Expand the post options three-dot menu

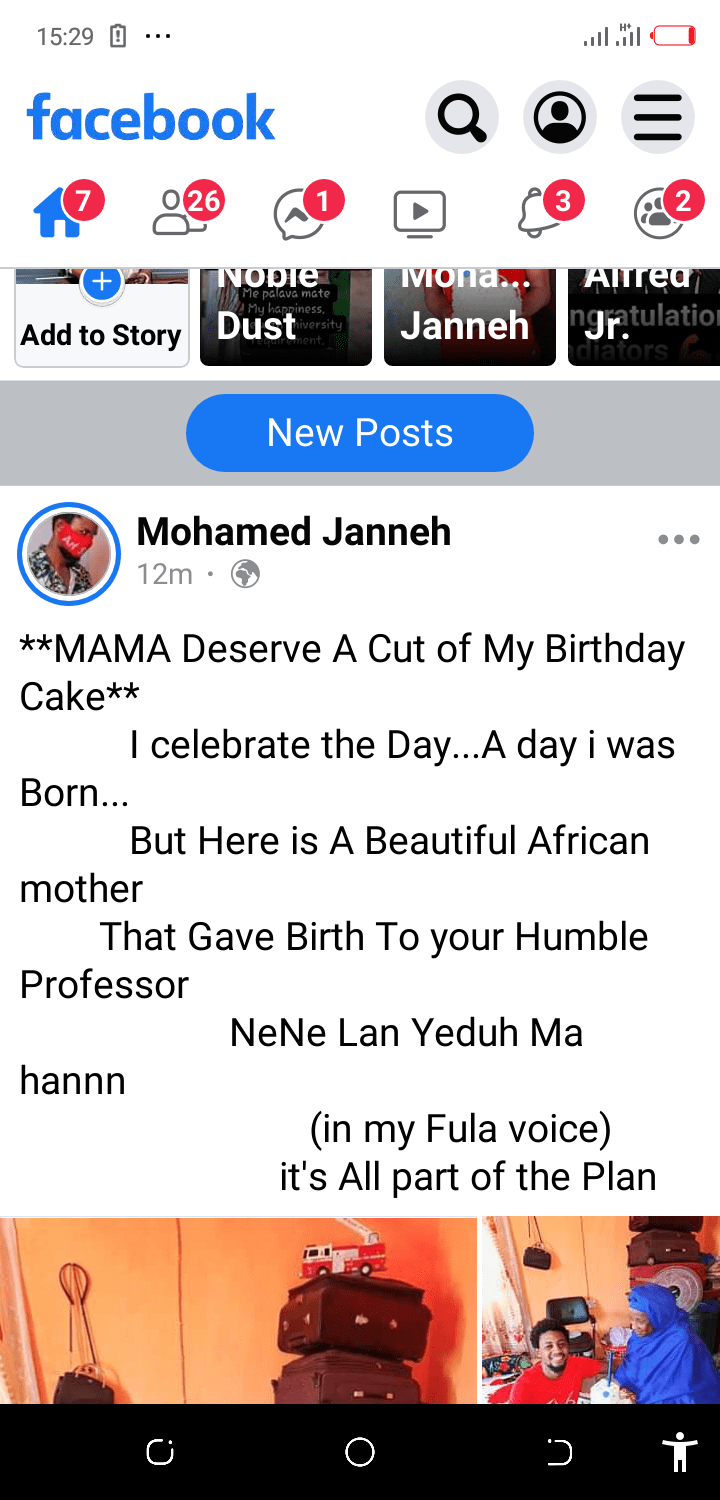[x=678, y=540]
